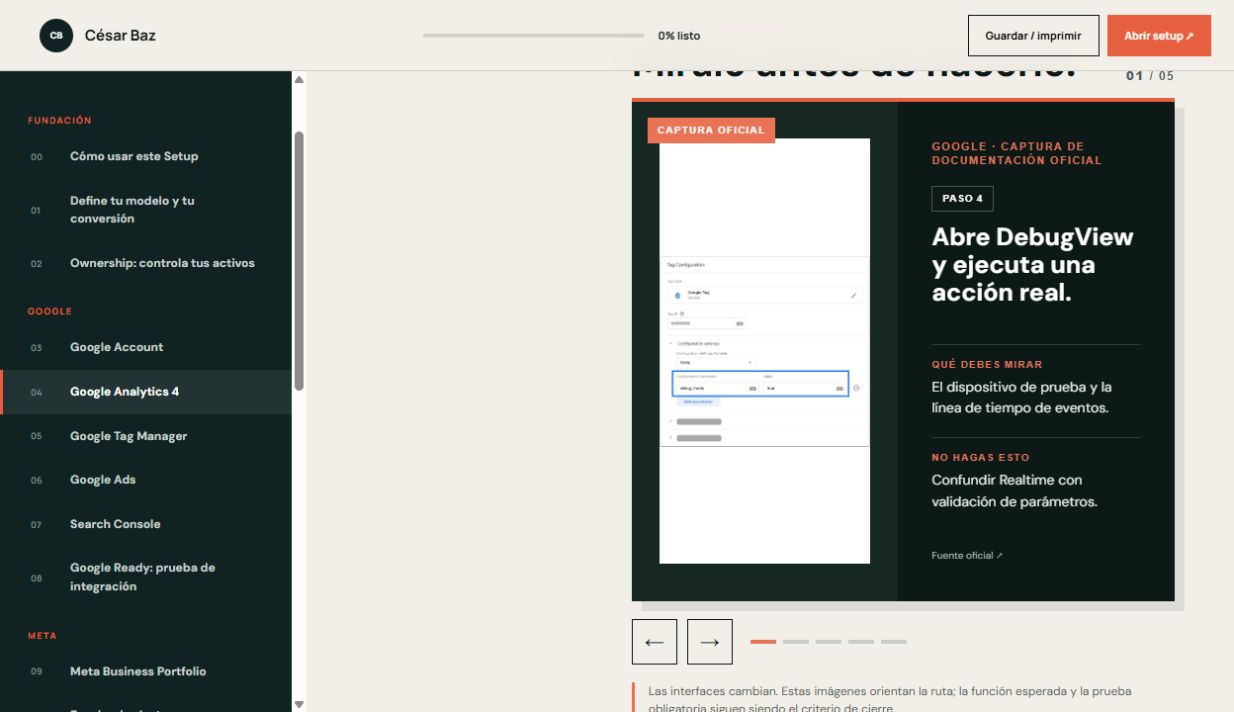The width and height of the screenshot is (1234, 712).
Task: Open the Google Tag Manager section
Action: click(146, 436)
